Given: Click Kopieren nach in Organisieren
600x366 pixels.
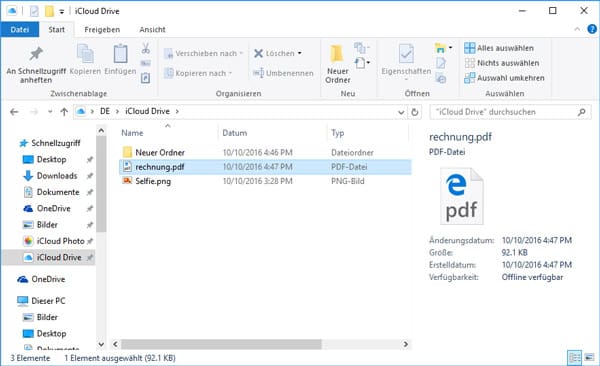Looking at the screenshot, I should click(x=198, y=73).
